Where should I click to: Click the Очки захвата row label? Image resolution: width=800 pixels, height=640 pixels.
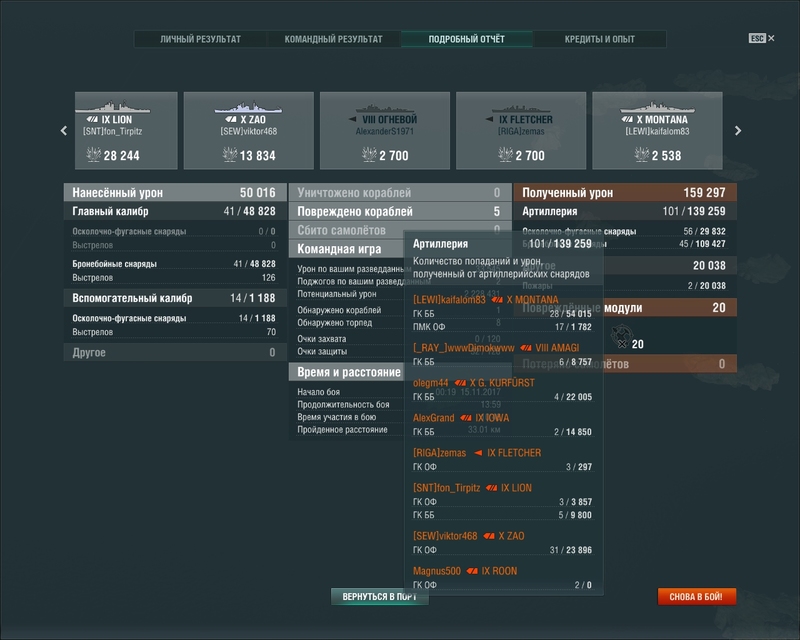pos(321,339)
